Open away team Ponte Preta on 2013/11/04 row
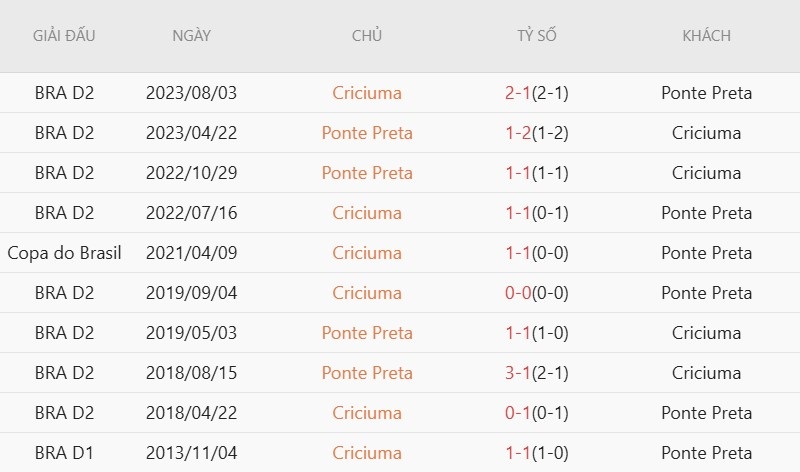This screenshot has height=472, width=800. click(x=707, y=453)
